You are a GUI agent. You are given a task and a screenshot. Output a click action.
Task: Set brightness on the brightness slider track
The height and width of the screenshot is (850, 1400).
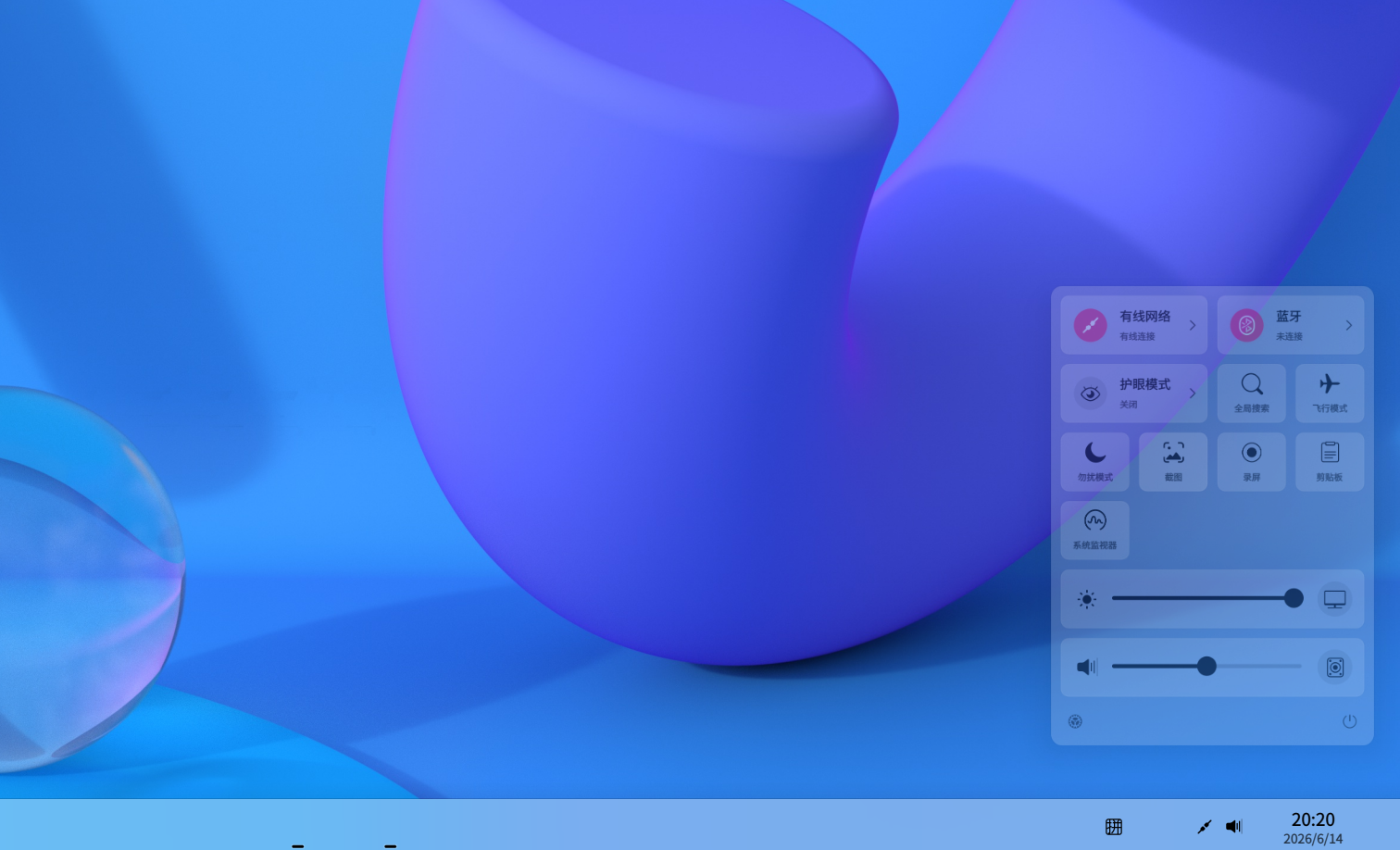[x=1206, y=598]
